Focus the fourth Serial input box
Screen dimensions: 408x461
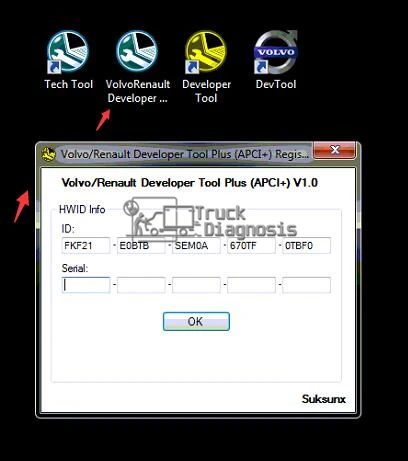point(251,285)
